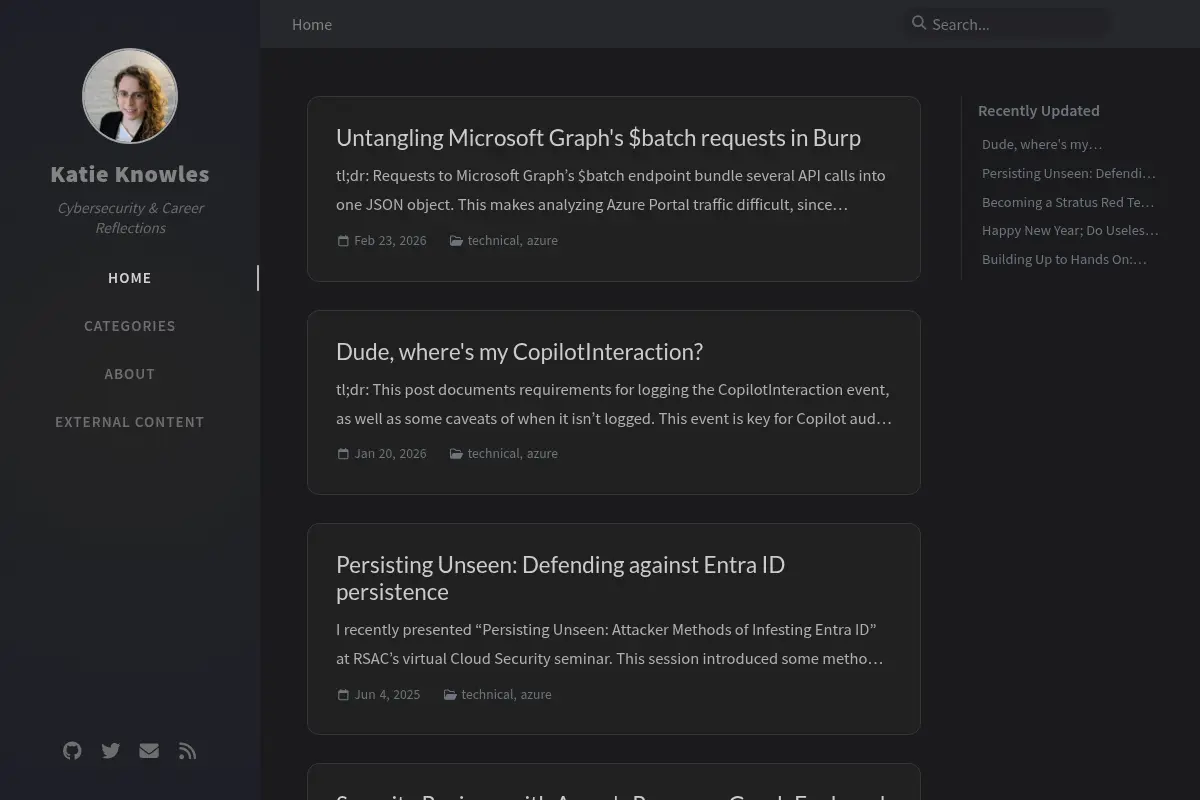The height and width of the screenshot is (800, 1200).
Task: Click the azure category on the Jun 4, 2025 post
Action: click(536, 694)
